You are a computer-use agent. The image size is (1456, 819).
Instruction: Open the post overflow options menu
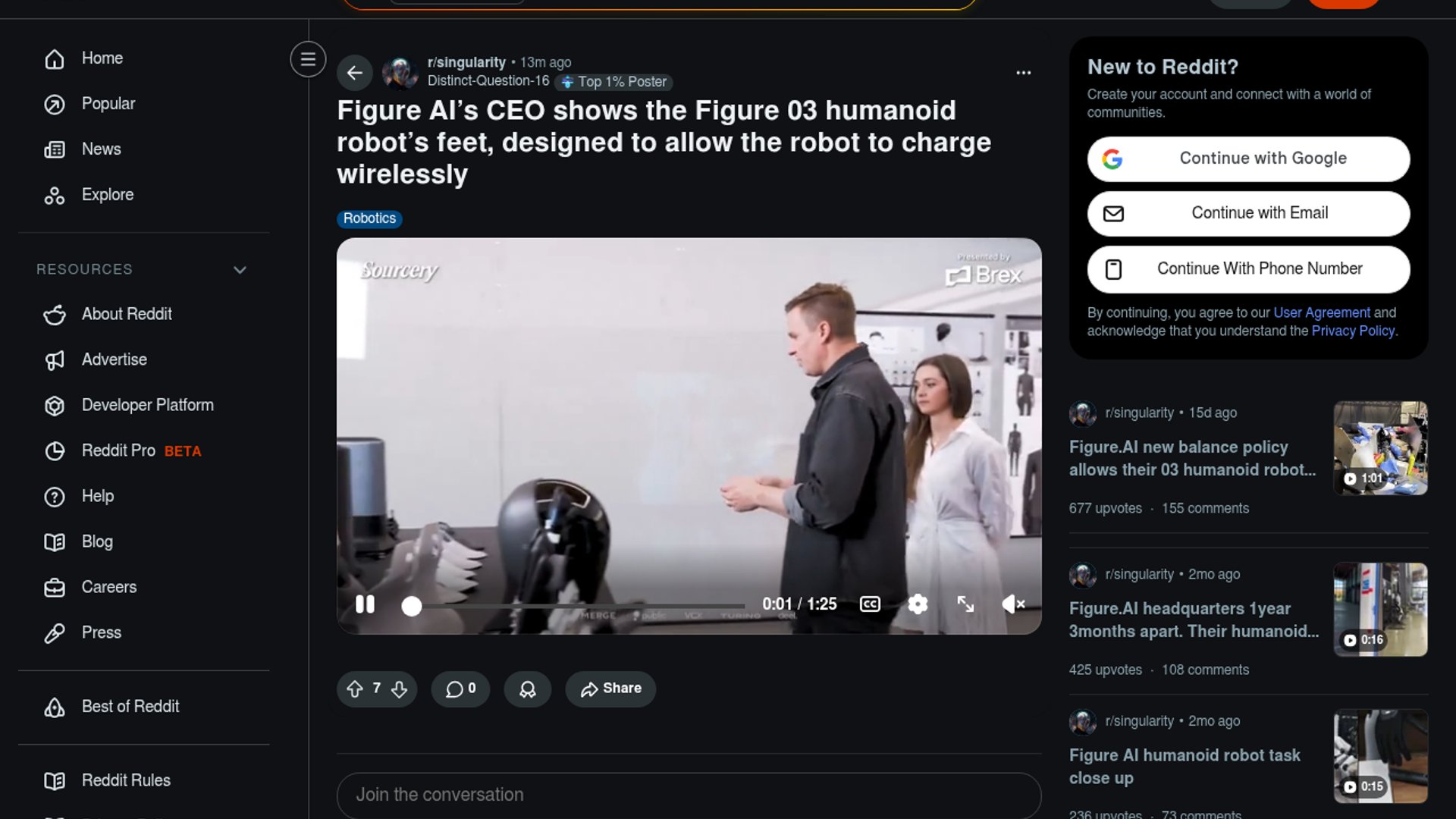click(1024, 73)
